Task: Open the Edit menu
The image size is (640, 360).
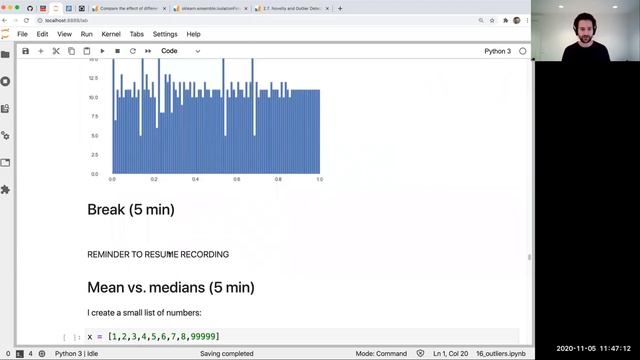Action: point(42,34)
